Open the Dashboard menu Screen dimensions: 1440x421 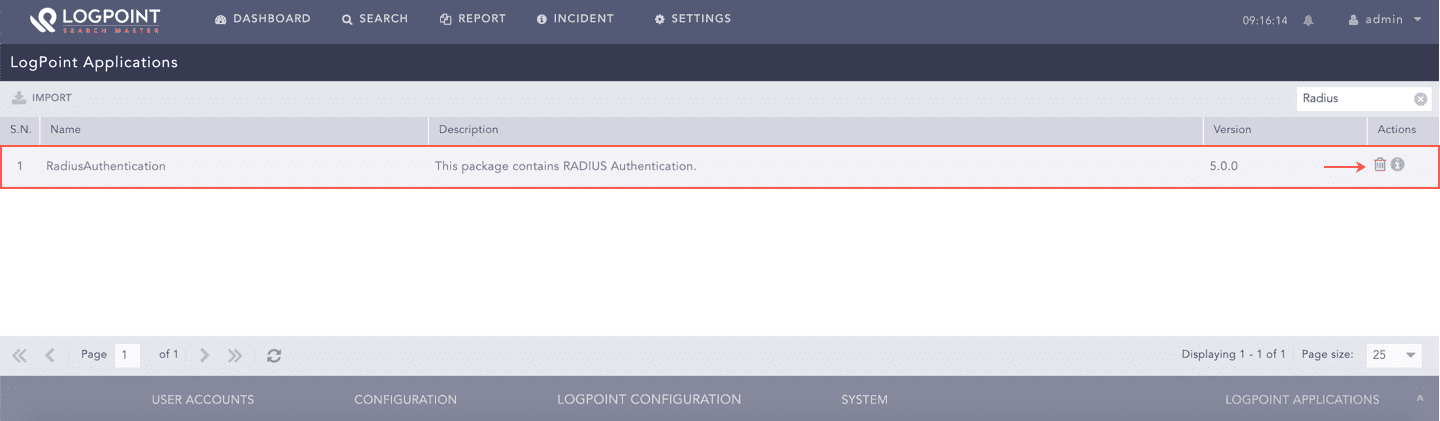pyautogui.click(x=263, y=19)
